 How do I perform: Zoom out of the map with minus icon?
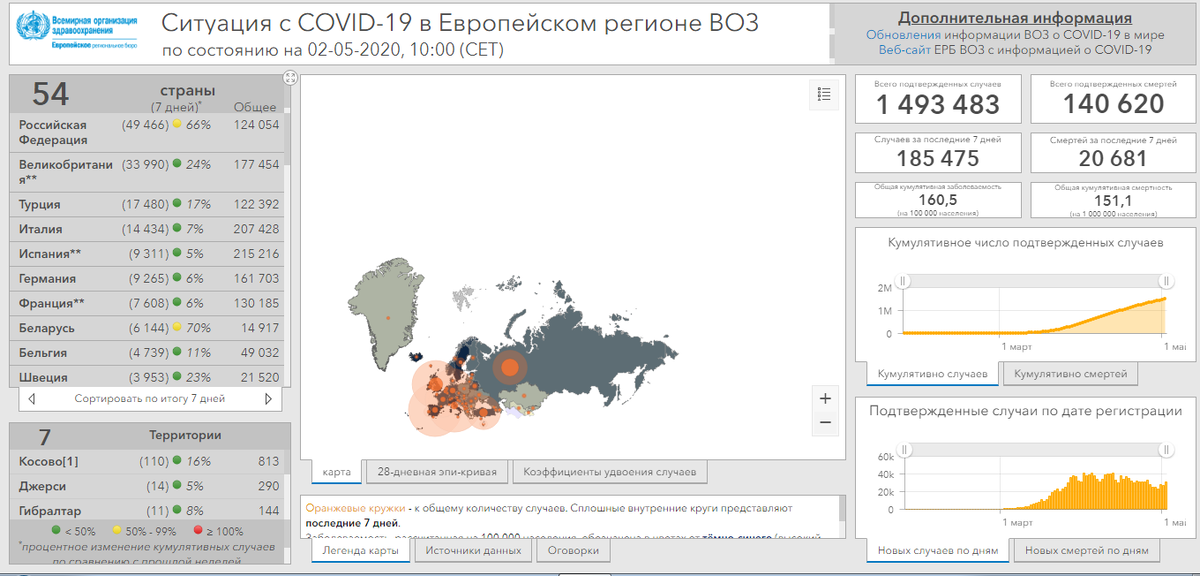point(824,421)
